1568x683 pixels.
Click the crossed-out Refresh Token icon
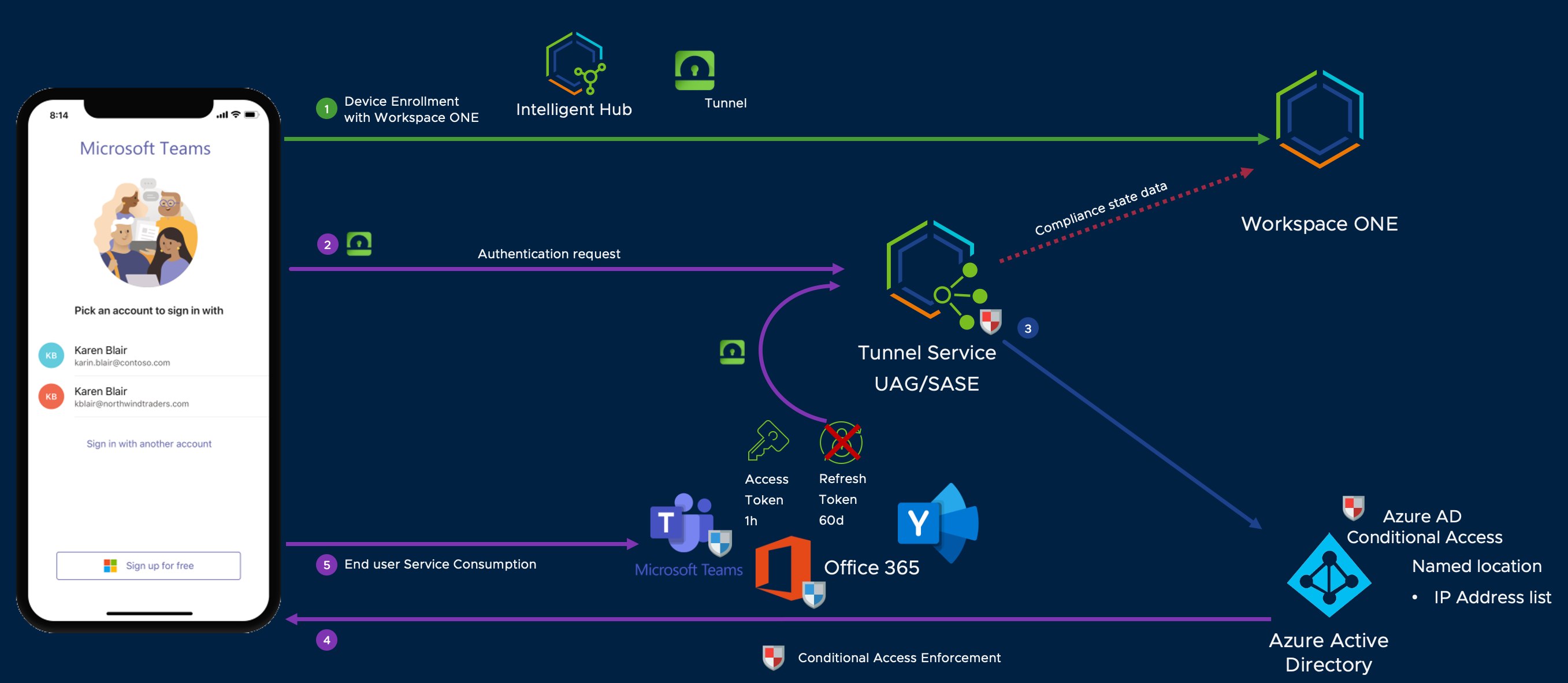841,442
